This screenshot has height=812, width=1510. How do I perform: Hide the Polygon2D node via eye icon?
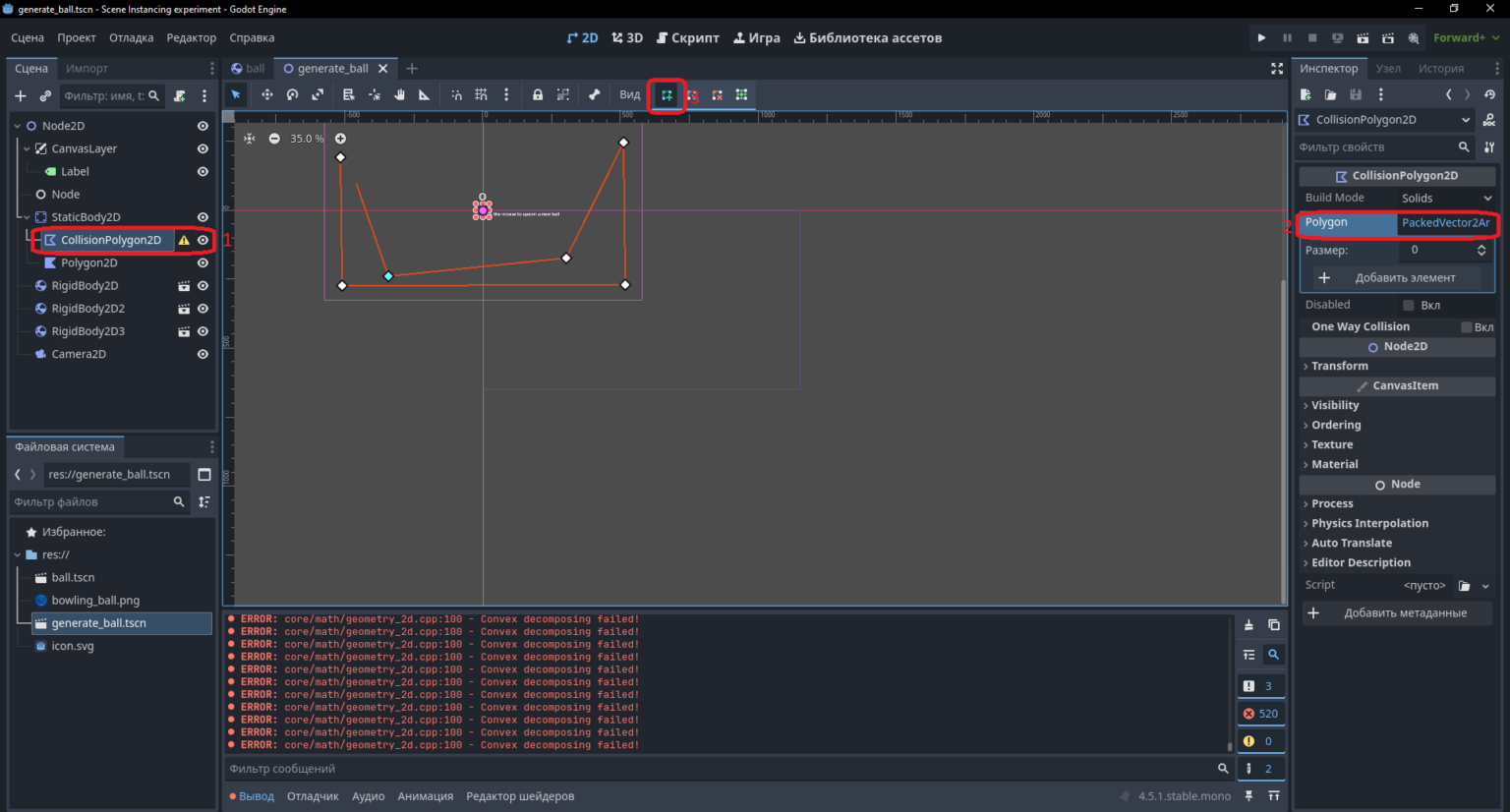pyautogui.click(x=203, y=263)
